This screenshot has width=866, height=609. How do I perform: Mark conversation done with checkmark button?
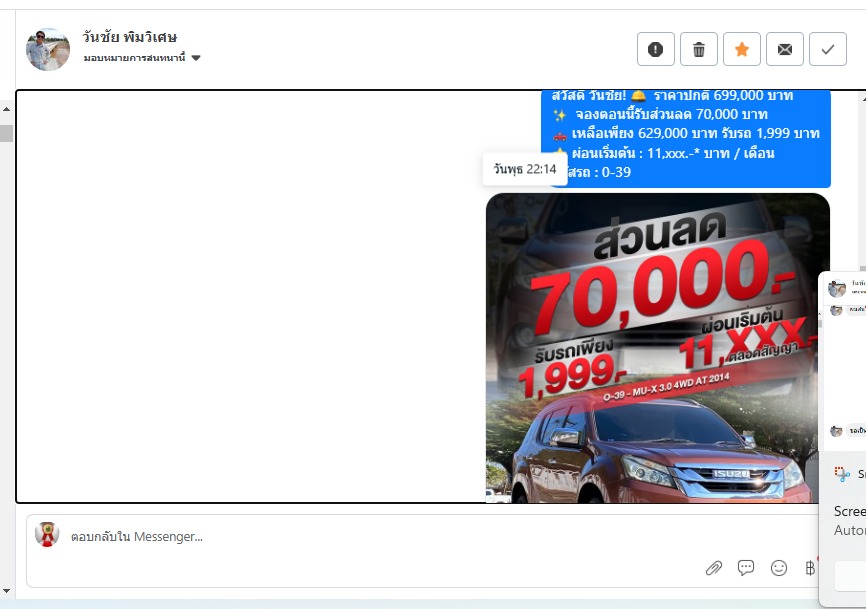click(x=828, y=49)
